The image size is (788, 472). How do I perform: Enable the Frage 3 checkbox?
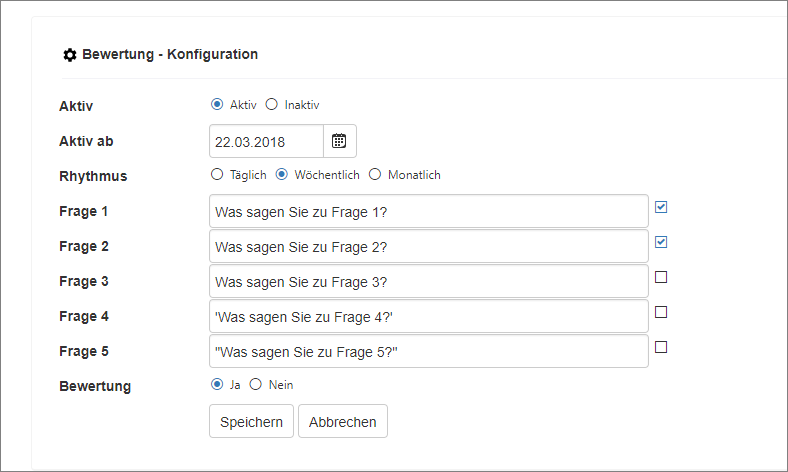(661, 277)
